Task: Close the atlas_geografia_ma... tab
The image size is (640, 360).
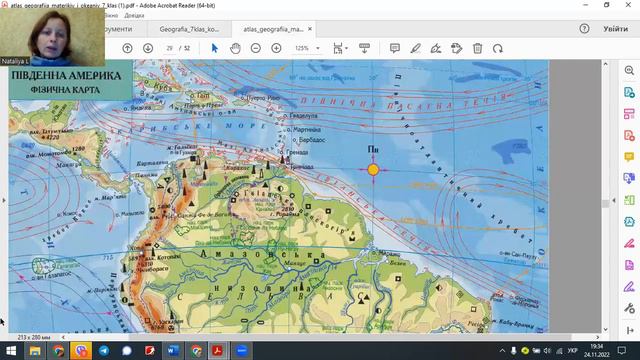Action: pyautogui.click(x=310, y=29)
